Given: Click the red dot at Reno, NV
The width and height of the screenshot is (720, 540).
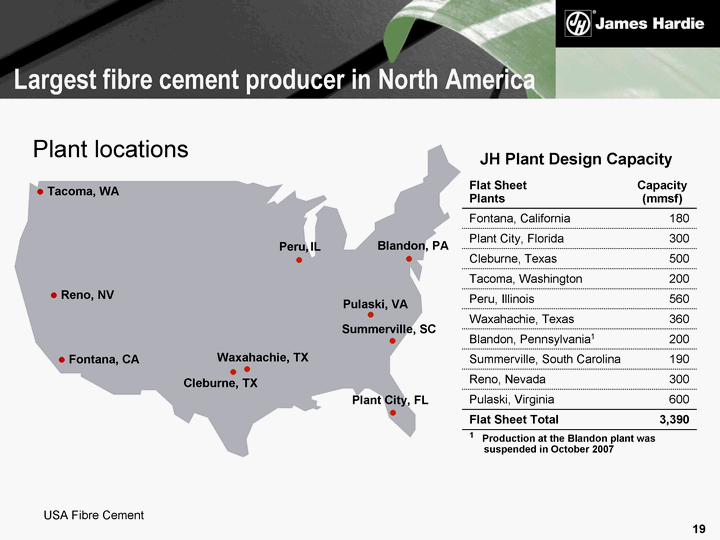Looking at the screenshot, I should pos(54,295).
